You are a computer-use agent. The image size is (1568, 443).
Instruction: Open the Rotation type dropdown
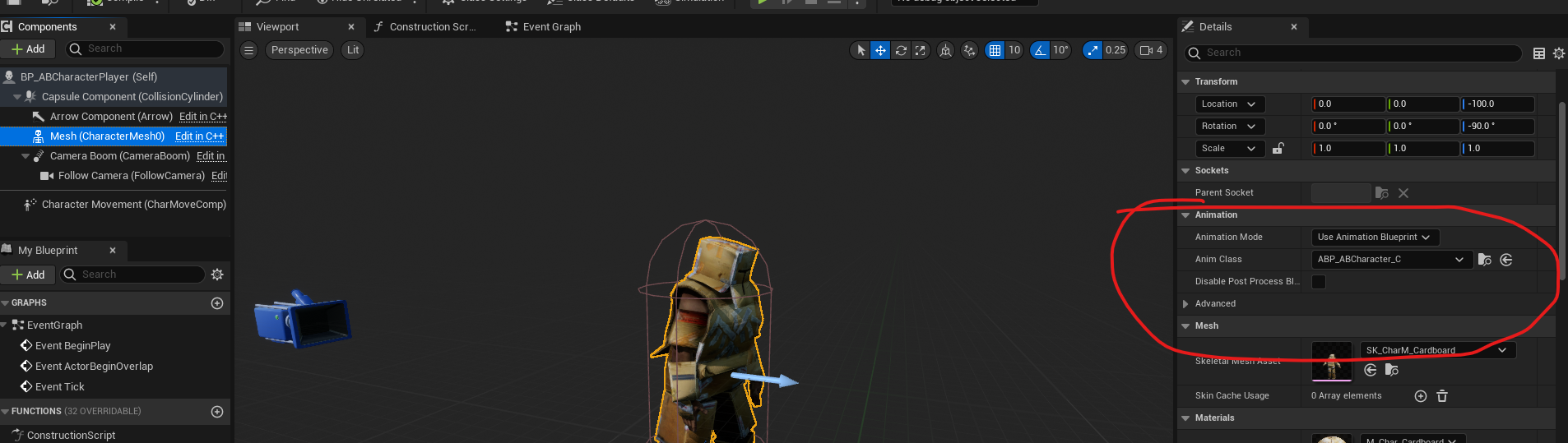[x=1230, y=127]
